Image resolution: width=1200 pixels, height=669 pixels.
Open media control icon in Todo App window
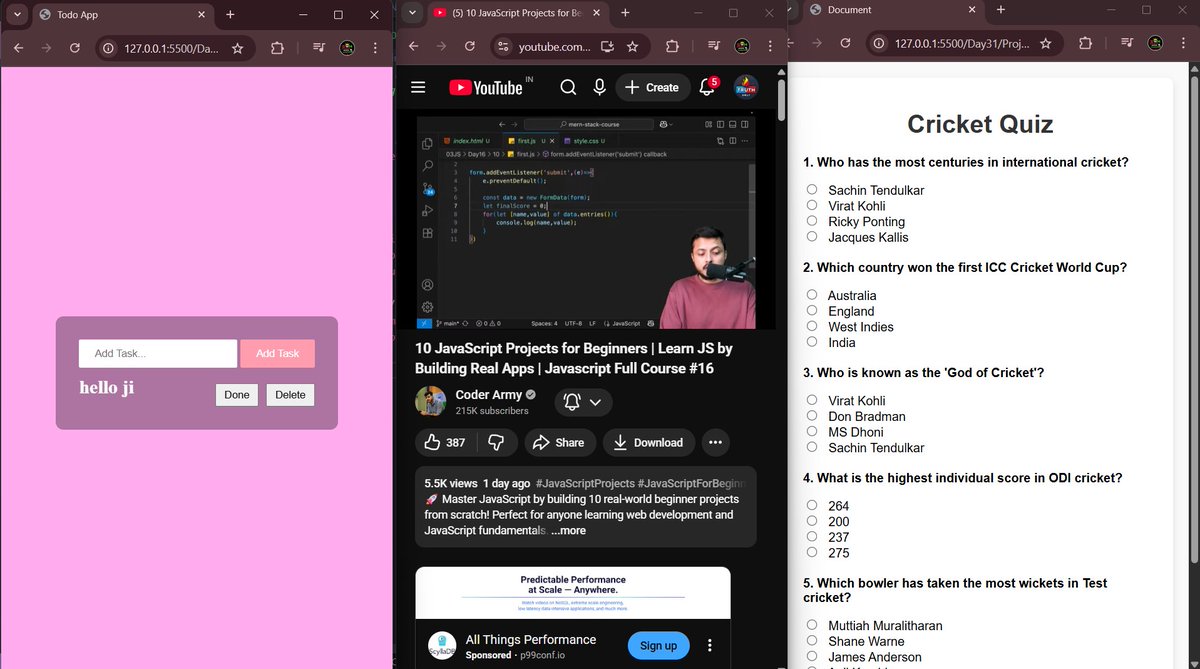point(318,48)
